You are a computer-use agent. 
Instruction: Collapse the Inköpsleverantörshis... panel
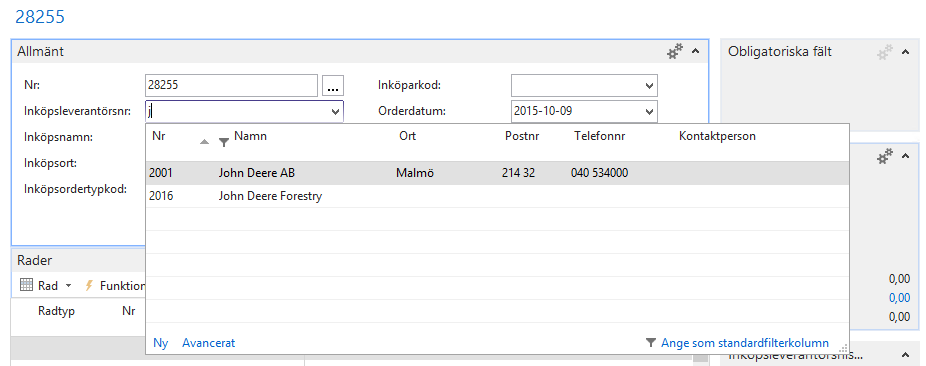coord(905,355)
